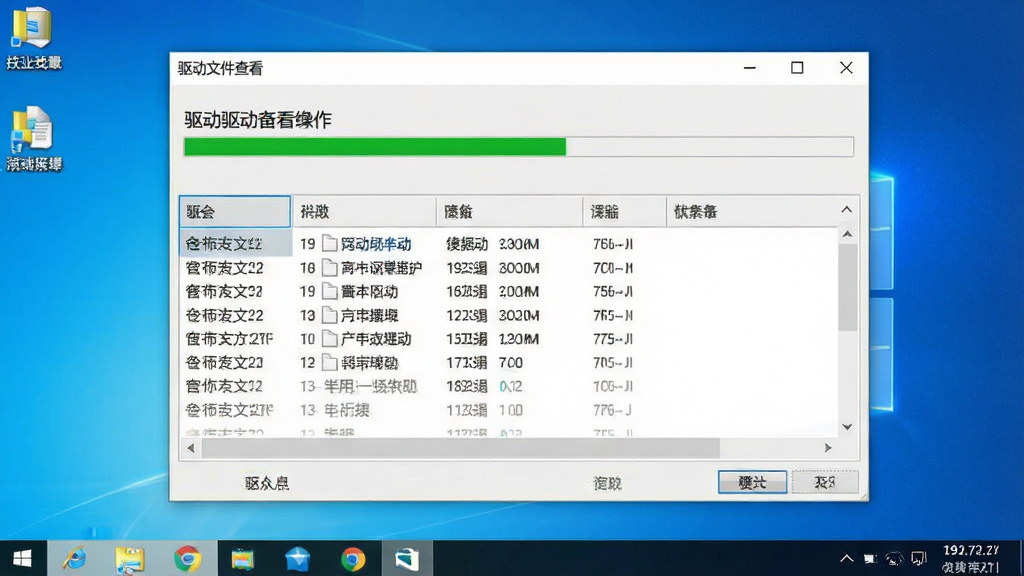Toggle the sort chevron at header's right end
This screenshot has height=576, width=1024.
click(846, 210)
